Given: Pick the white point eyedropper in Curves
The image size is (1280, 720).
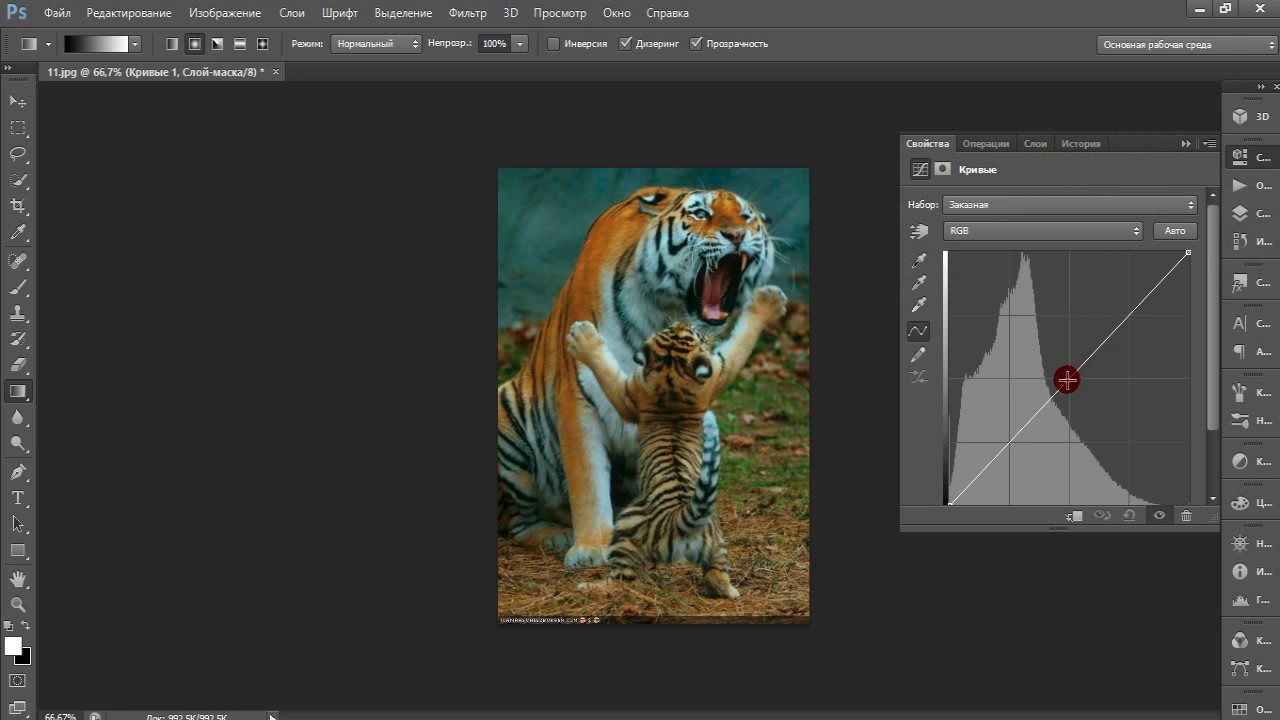Looking at the screenshot, I should tap(919, 305).
